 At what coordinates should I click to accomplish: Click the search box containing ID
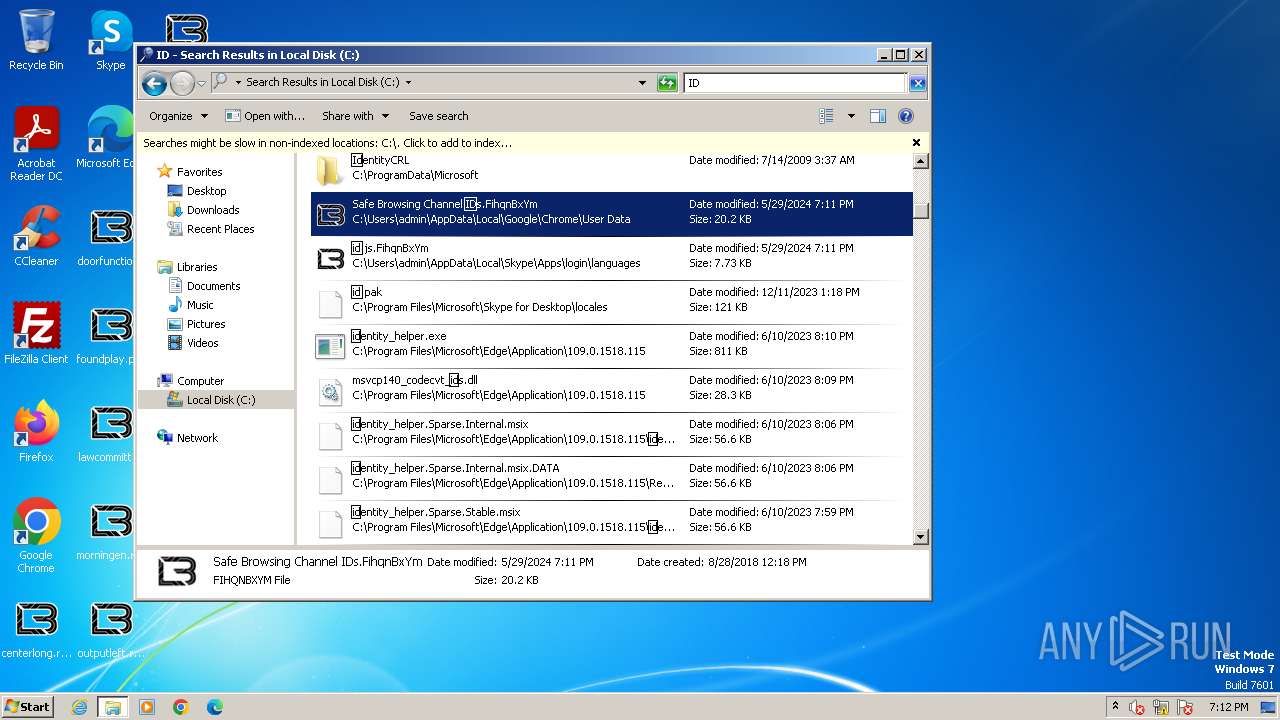pos(795,83)
